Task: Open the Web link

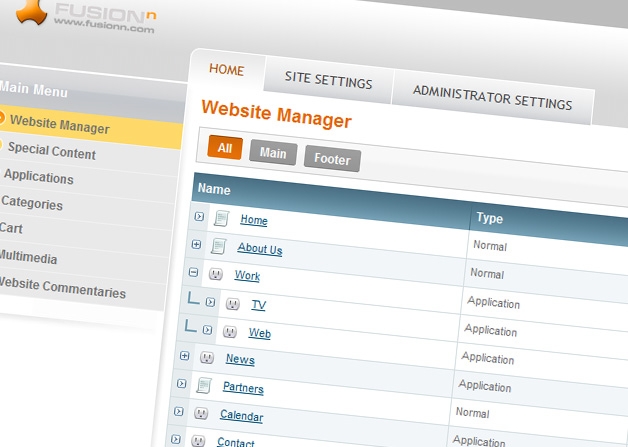Action: pyautogui.click(x=260, y=333)
